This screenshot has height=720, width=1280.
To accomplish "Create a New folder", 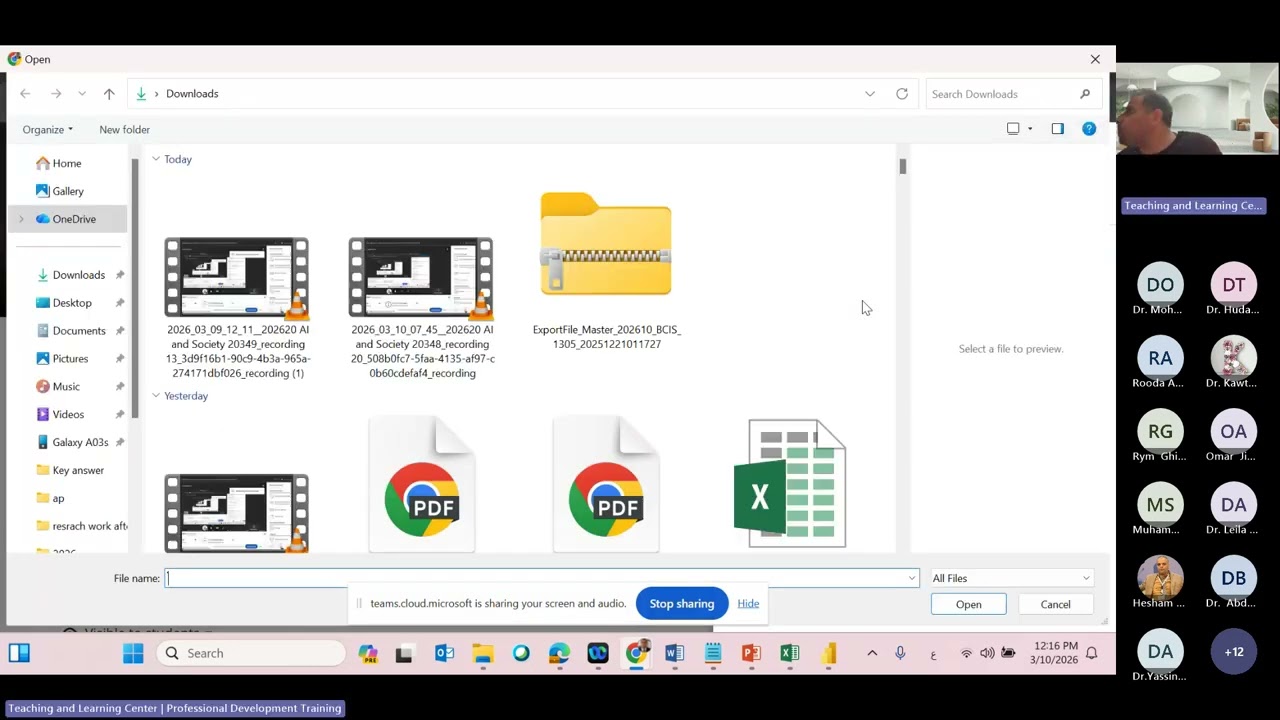I will [125, 130].
